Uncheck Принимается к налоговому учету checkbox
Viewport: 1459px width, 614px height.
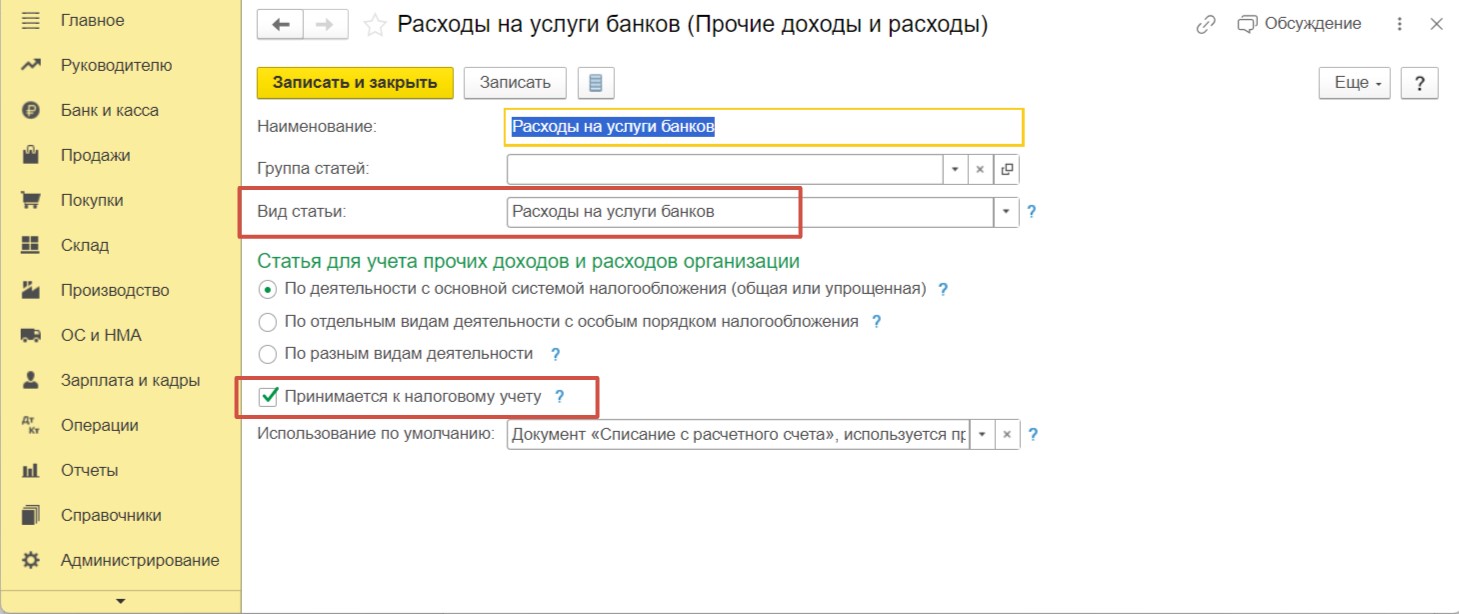[x=268, y=397]
